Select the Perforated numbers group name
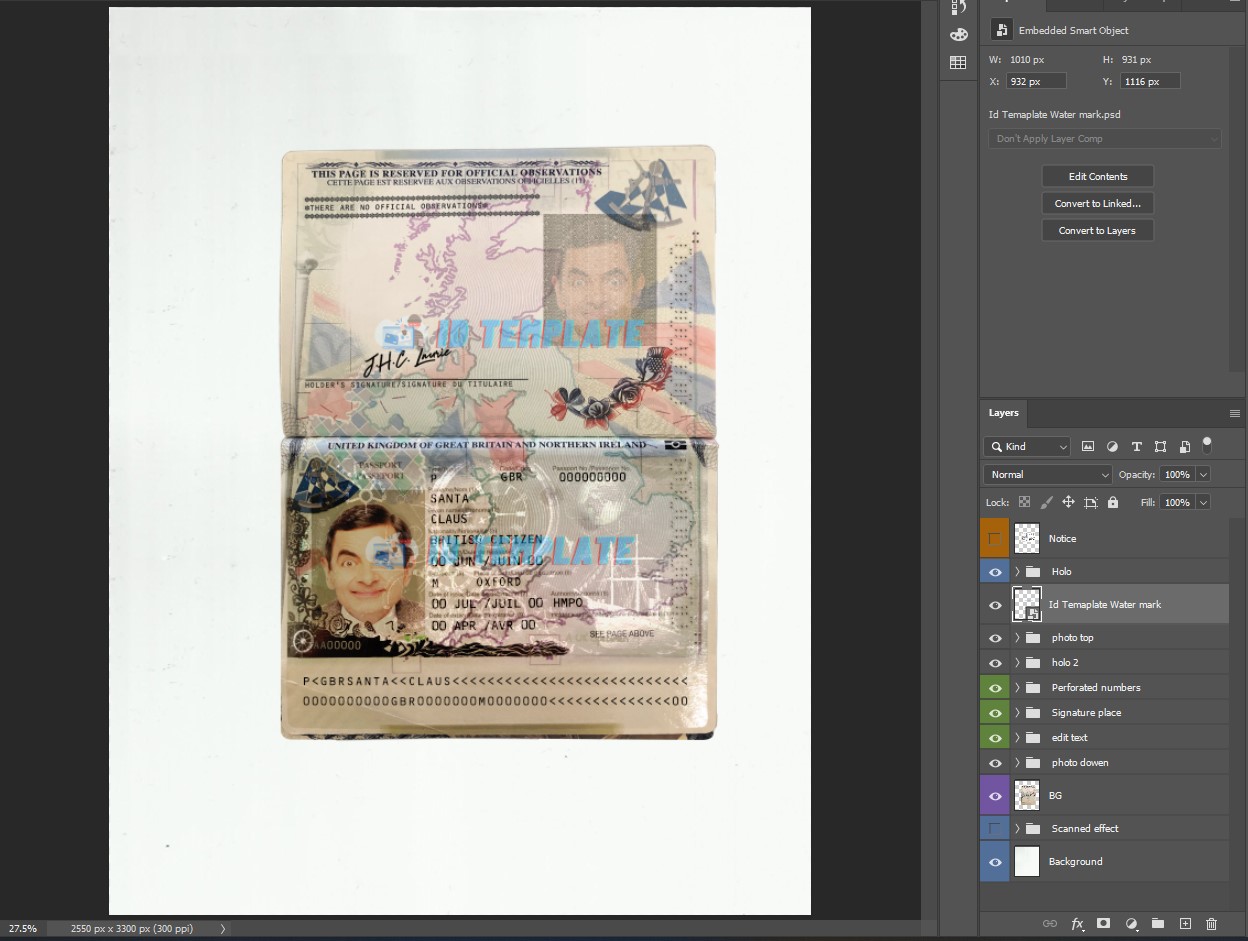1248x941 pixels. (x=1096, y=688)
